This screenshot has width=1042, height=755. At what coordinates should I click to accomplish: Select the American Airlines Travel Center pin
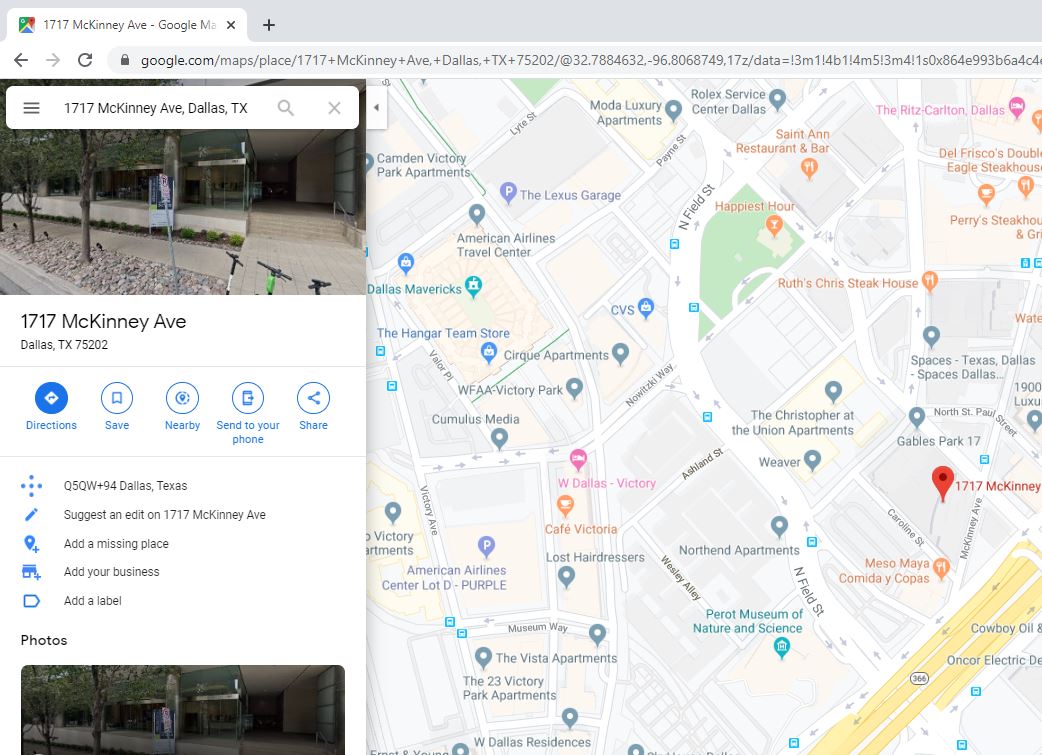click(x=476, y=215)
